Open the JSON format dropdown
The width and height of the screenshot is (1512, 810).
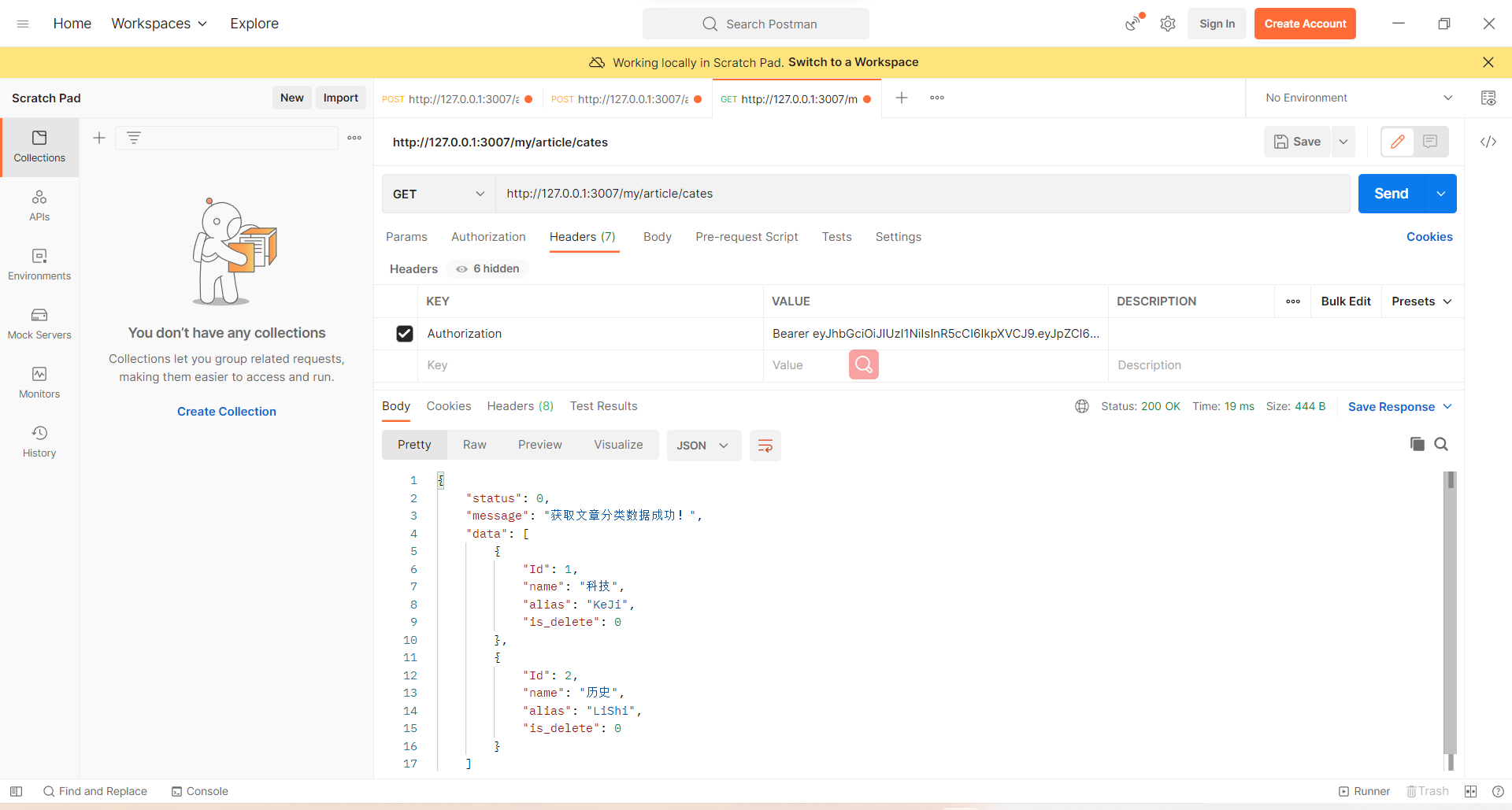point(703,446)
